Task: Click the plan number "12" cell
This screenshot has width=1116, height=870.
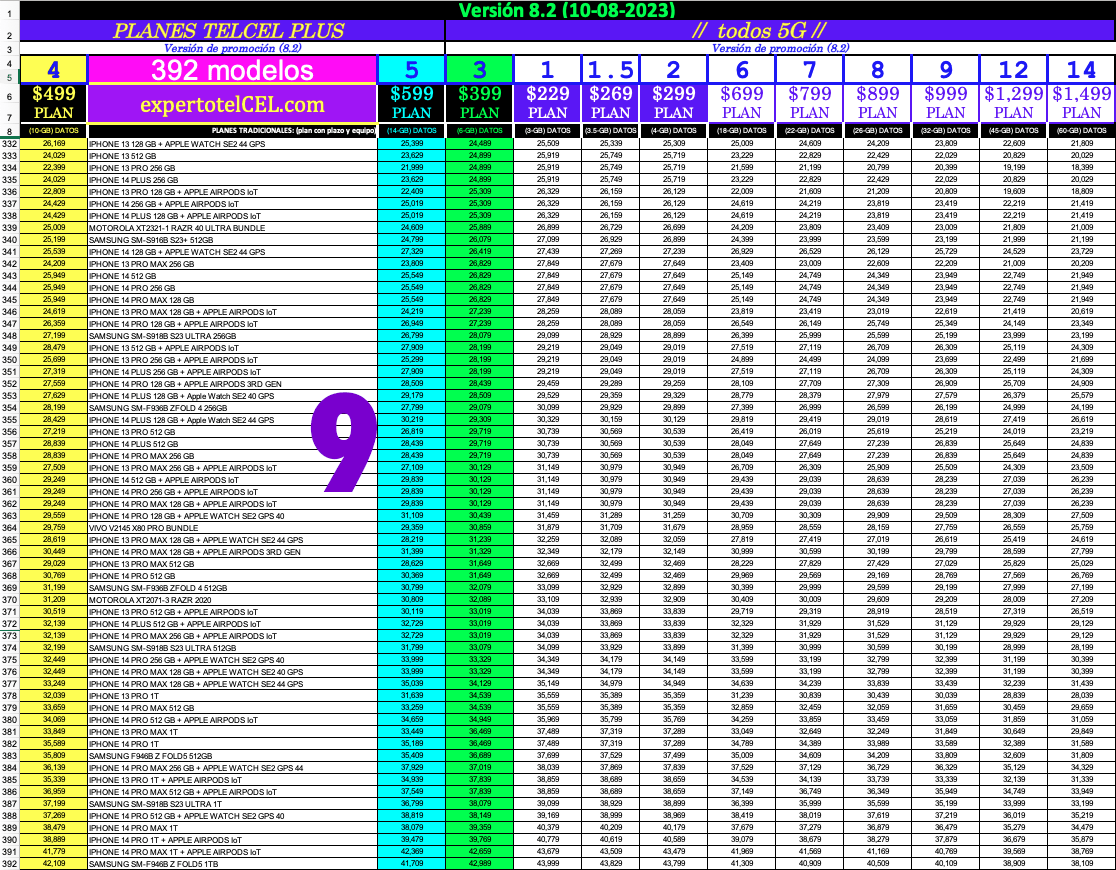Action: point(1014,69)
